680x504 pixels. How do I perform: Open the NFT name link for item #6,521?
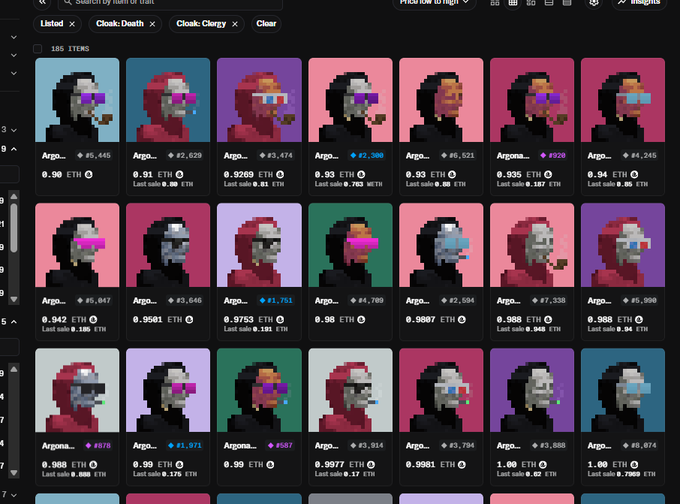[417, 155]
